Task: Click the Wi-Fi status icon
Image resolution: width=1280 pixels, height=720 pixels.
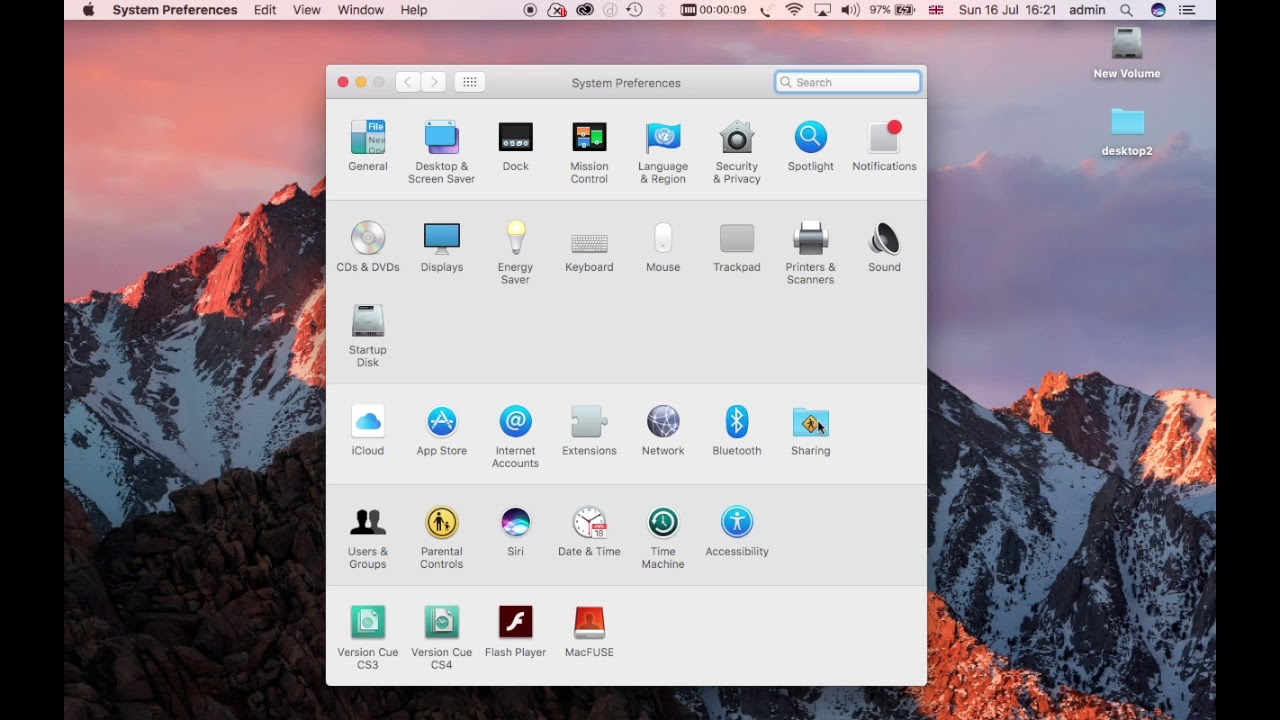Action: [x=794, y=10]
